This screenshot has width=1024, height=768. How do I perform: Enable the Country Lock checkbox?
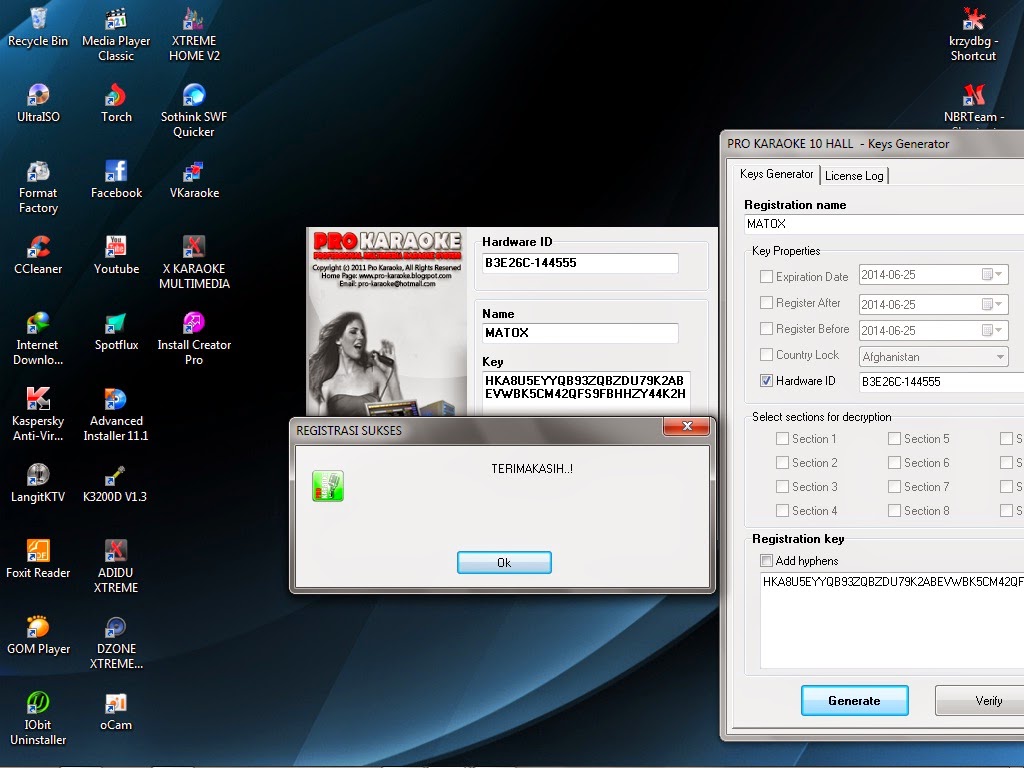click(766, 355)
